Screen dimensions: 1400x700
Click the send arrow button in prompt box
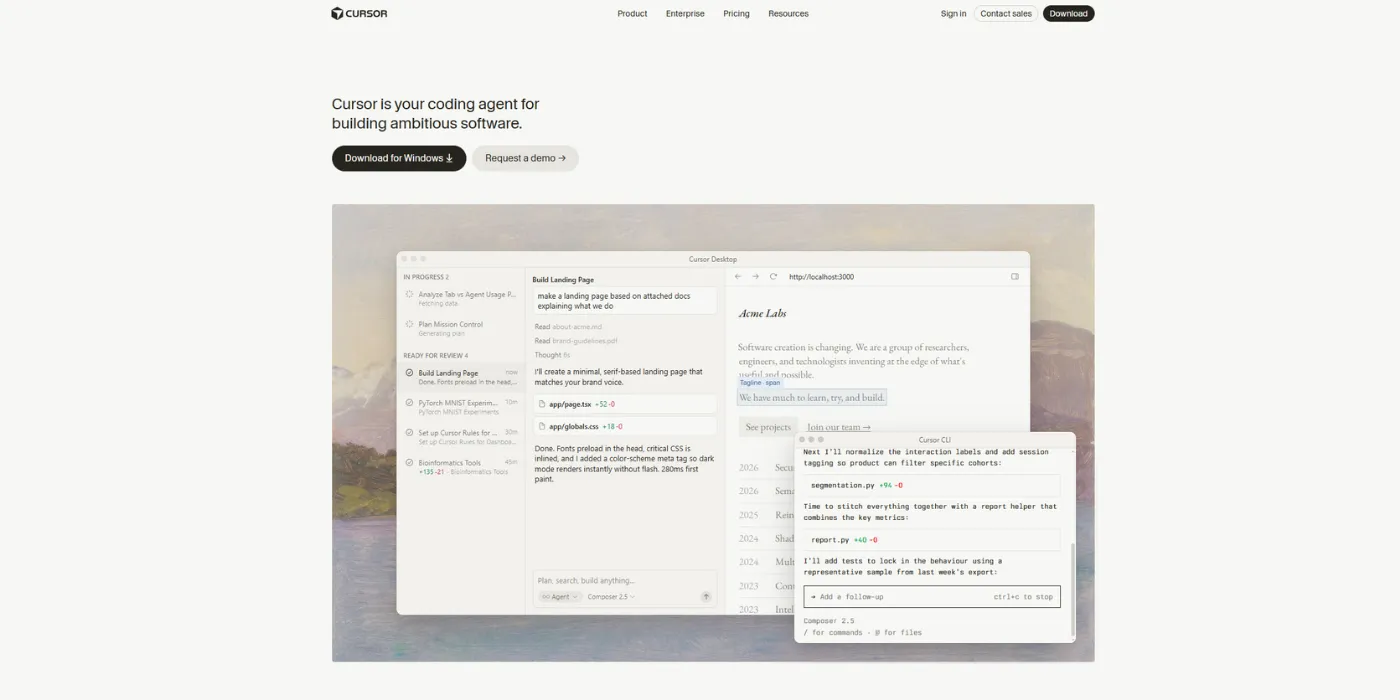click(x=706, y=597)
